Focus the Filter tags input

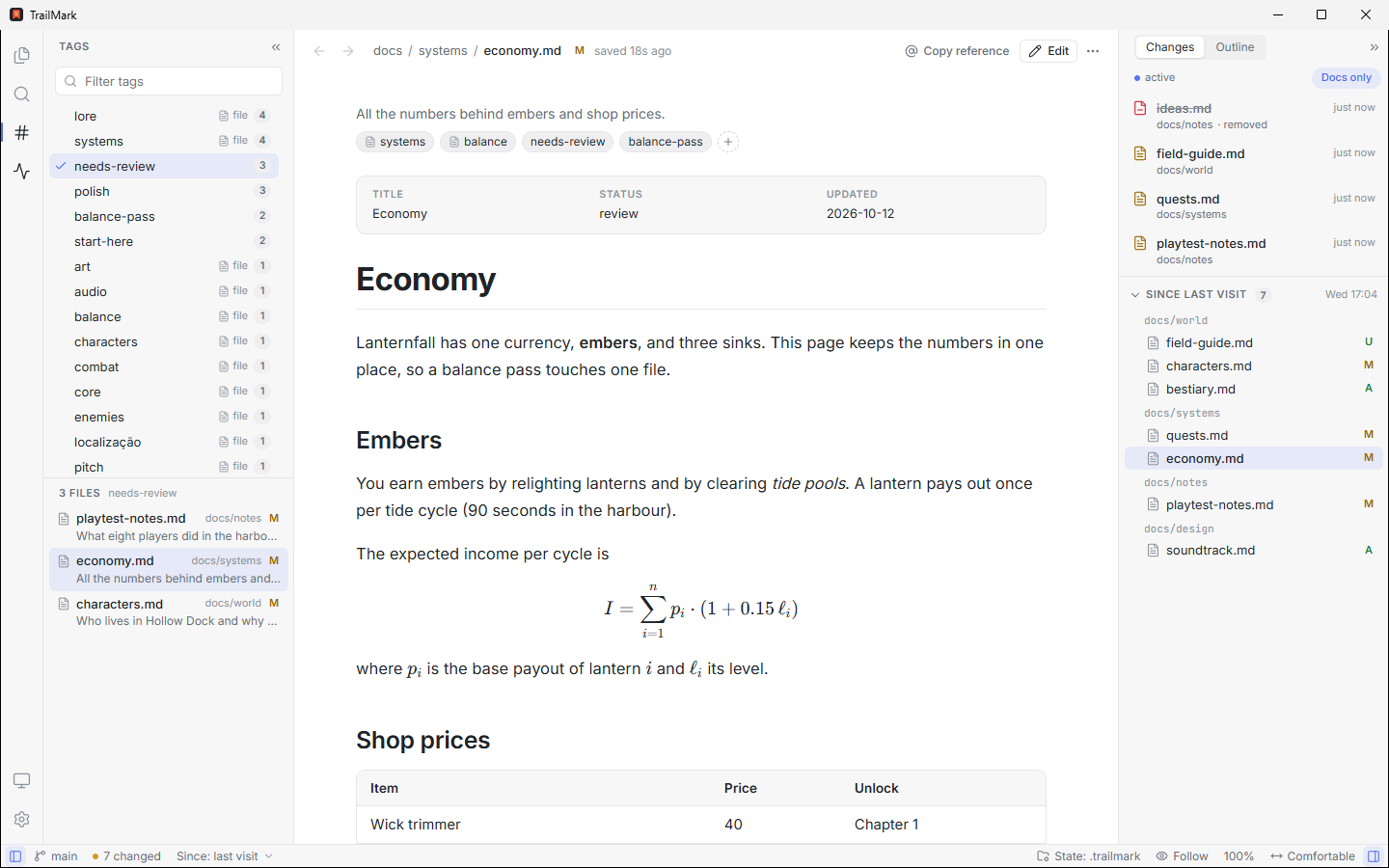[x=169, y=81]
